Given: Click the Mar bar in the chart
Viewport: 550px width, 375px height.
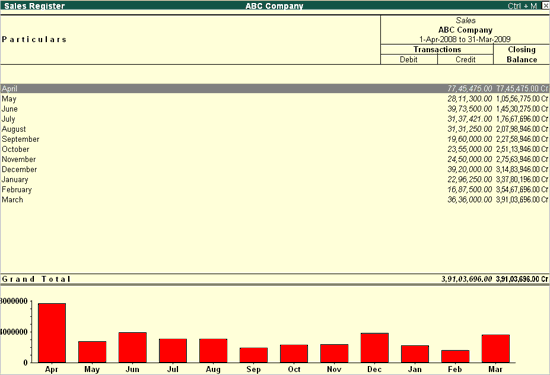Looking at the screenshot, I should pos(496,349).
